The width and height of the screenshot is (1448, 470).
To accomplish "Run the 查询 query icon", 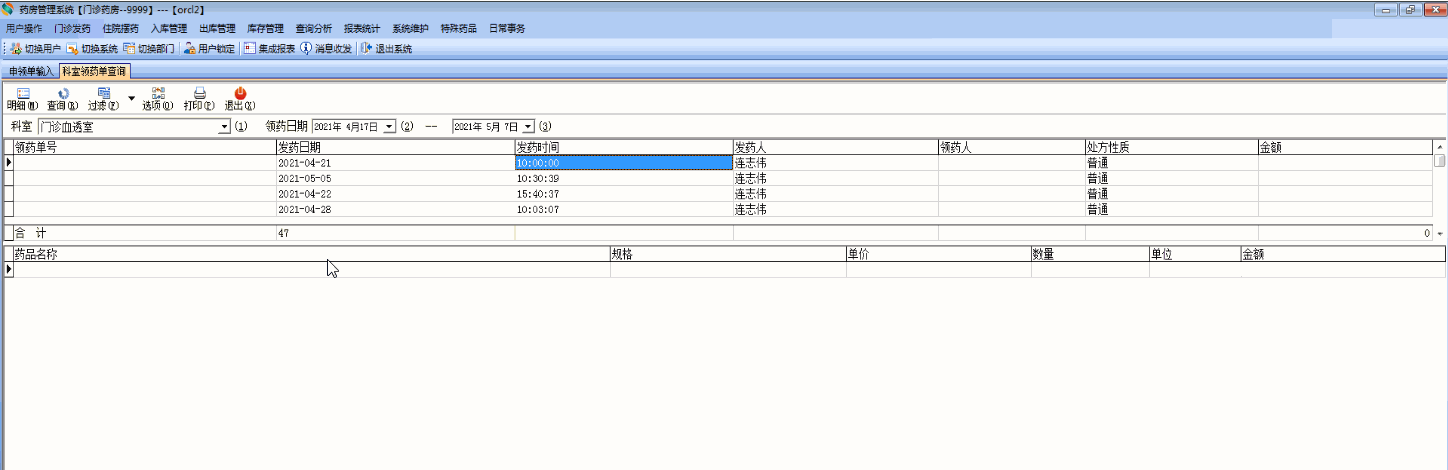I will tap(63, 98).
